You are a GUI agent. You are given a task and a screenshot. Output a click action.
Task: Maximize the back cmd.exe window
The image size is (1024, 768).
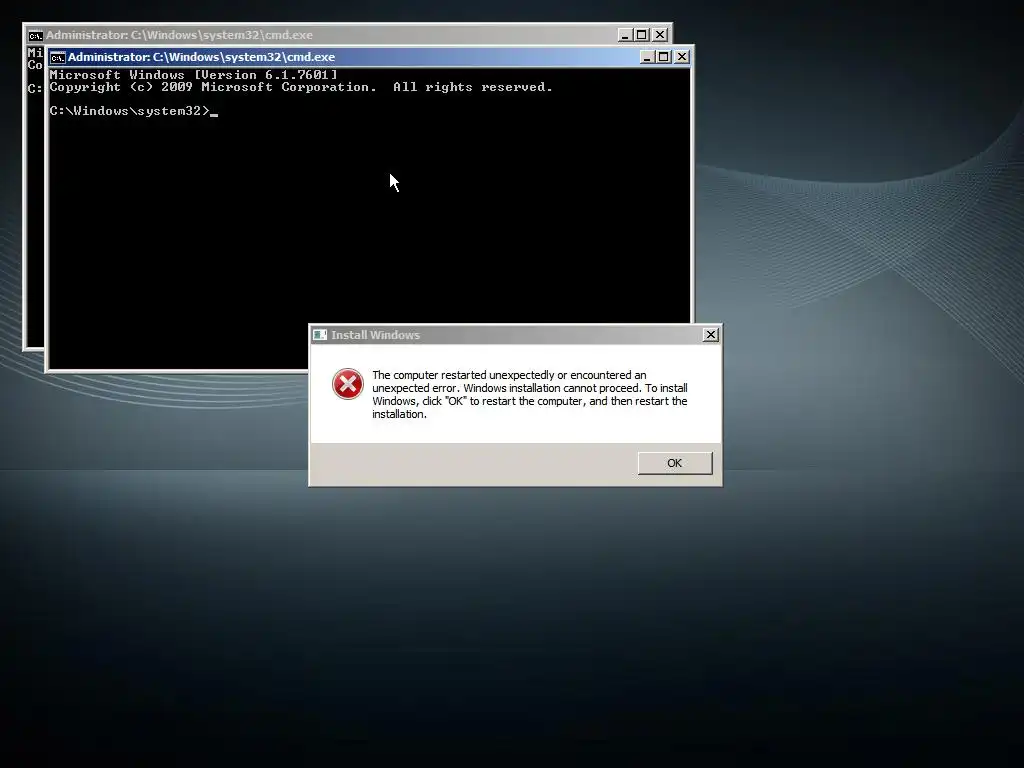pyautogui.click(x=642, y=35)
